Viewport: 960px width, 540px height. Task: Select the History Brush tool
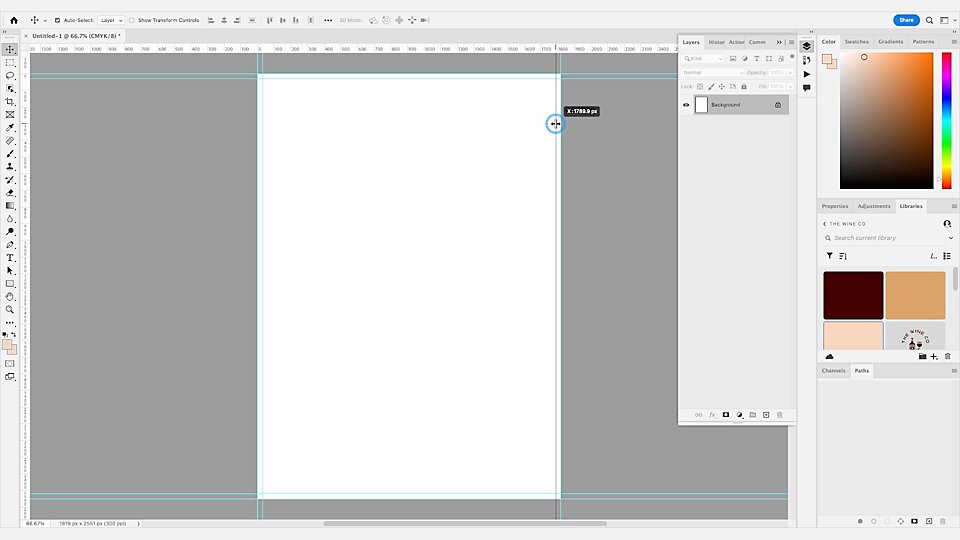10,179
